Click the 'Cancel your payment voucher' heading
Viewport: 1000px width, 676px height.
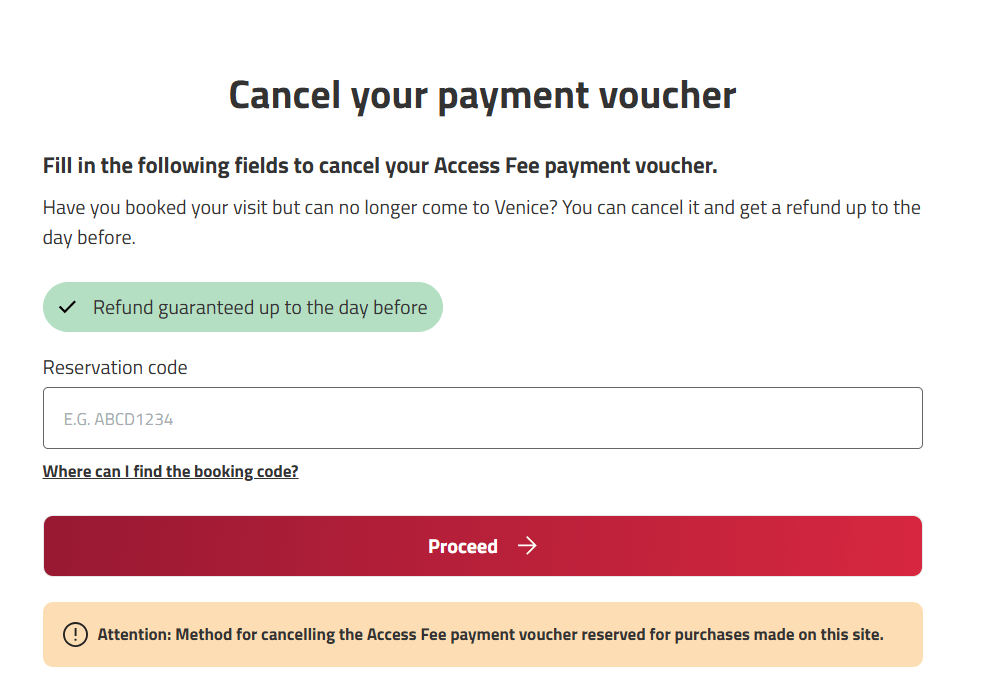(482, 95)
